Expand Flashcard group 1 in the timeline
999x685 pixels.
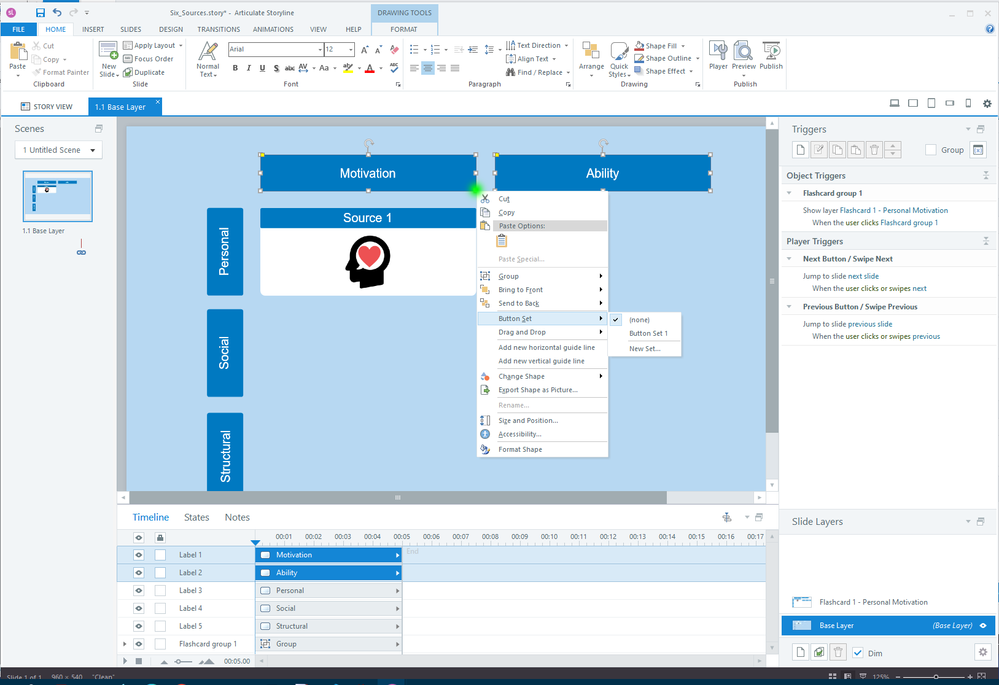pyautogui.click(x=125, y=644)
